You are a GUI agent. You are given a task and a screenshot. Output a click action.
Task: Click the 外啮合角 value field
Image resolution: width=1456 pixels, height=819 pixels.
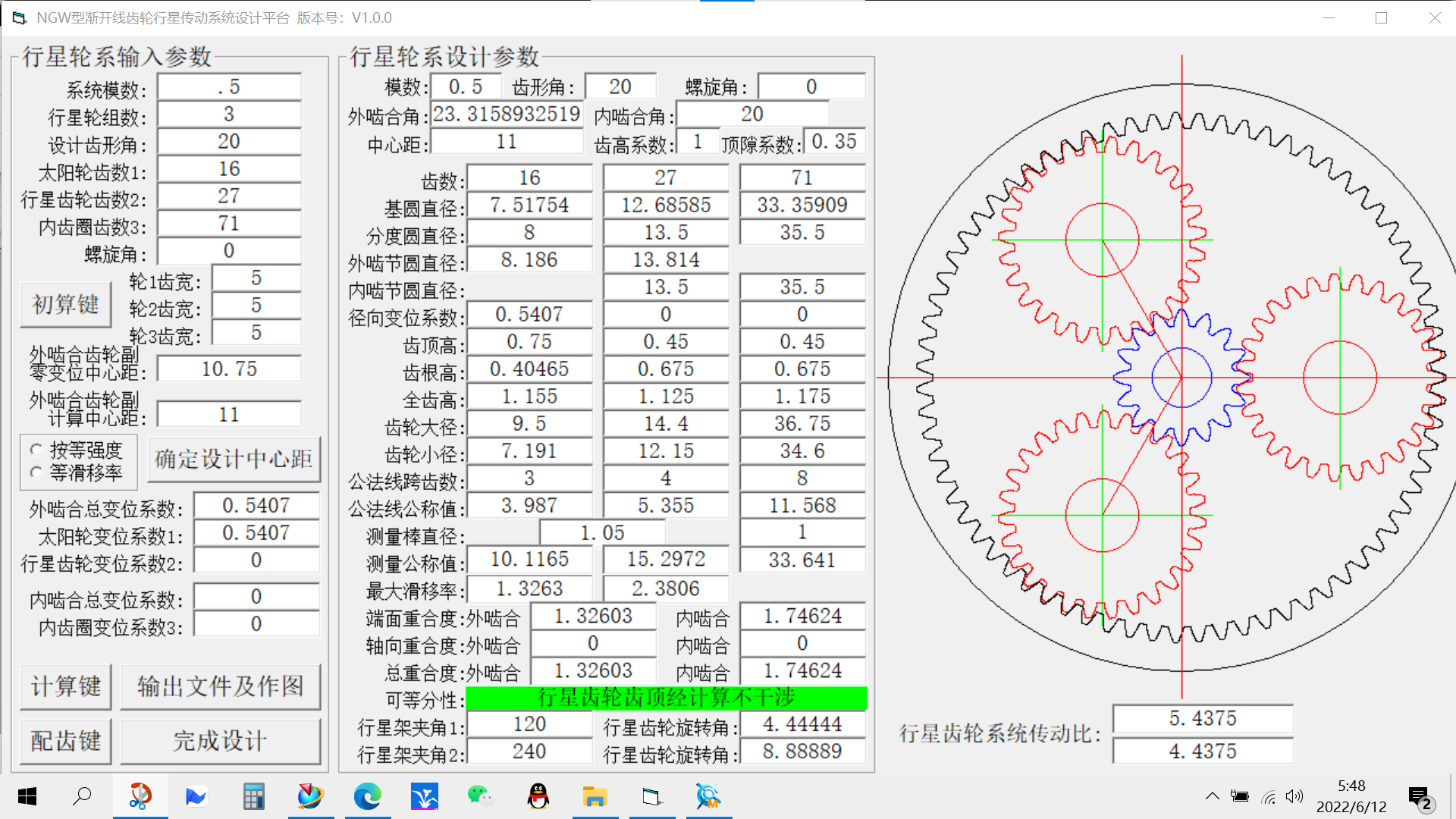(x=507, y=115)
